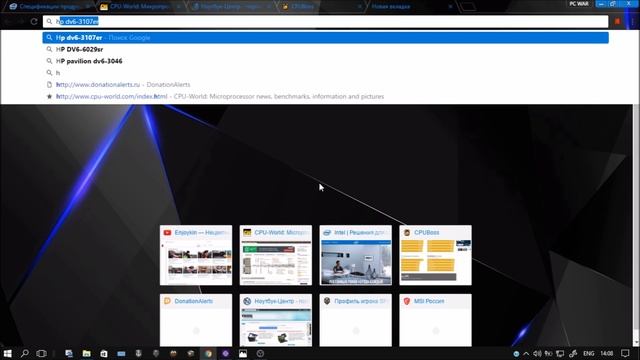This screenshot has height=360, width=640.
Task: Click the star icon on the cpu-world suggestion
Action: (x=49, y=96)
